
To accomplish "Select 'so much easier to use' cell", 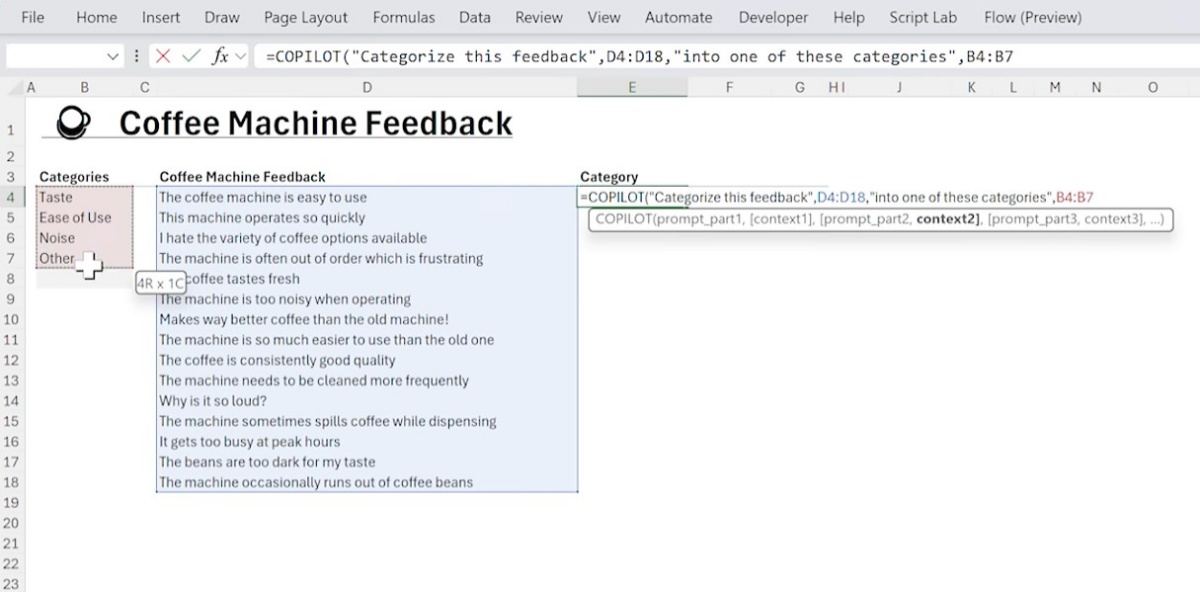I will coord(367,339).
